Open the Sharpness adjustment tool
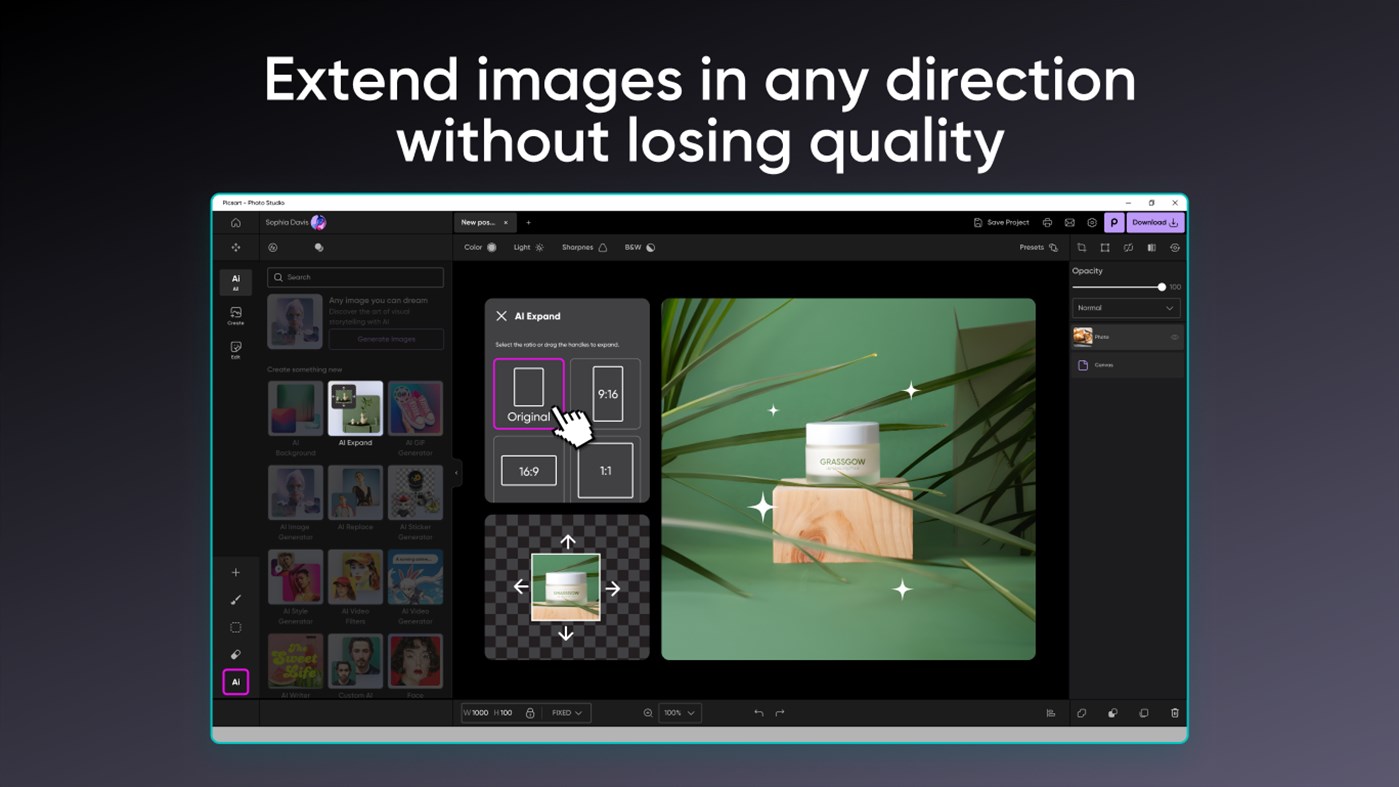The image size is (1399, 787). click(602, 247)
